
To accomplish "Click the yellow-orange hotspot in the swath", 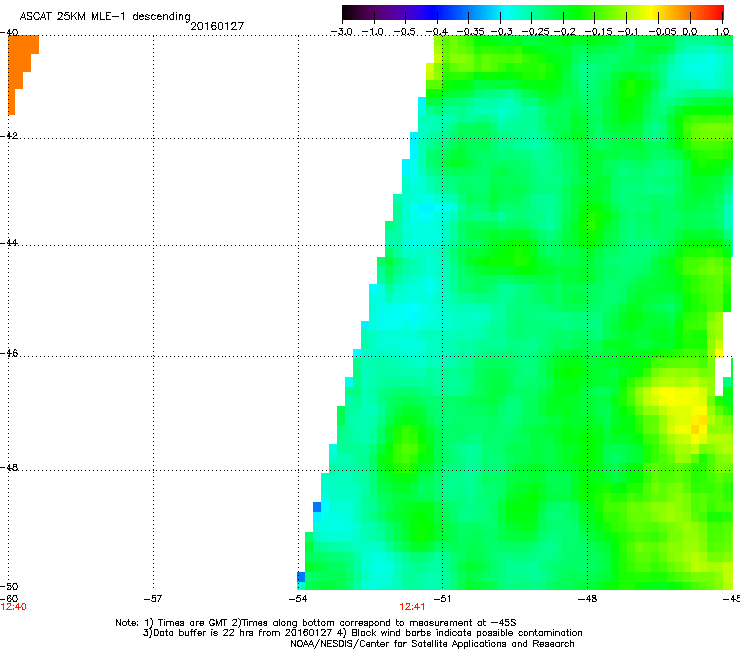I will point(695,429).
